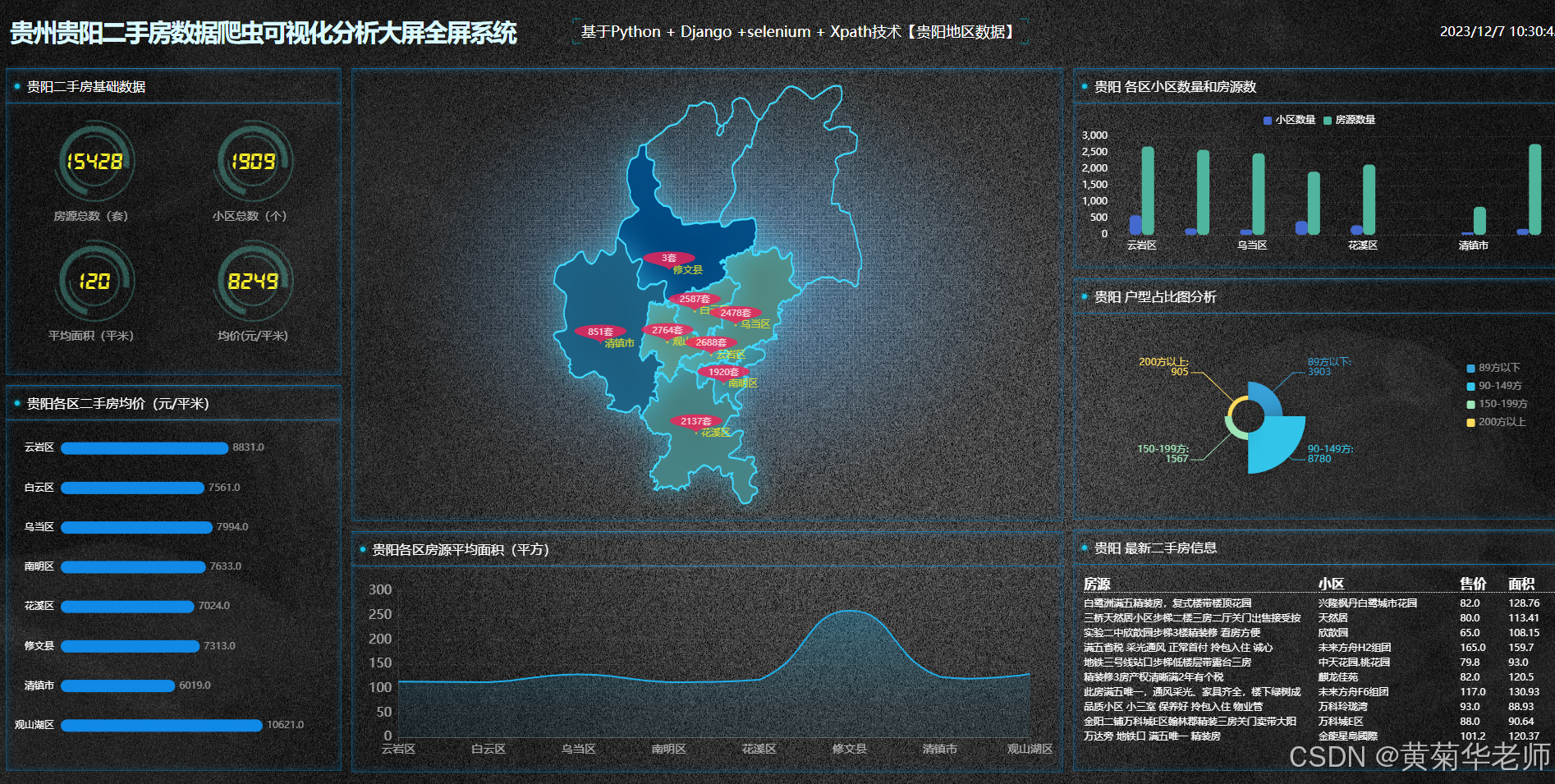Viewport: 1555px width, 784px height.
Task: Open listing 满五首税 采光通风 正常首付
Action: pos(1178,648)
